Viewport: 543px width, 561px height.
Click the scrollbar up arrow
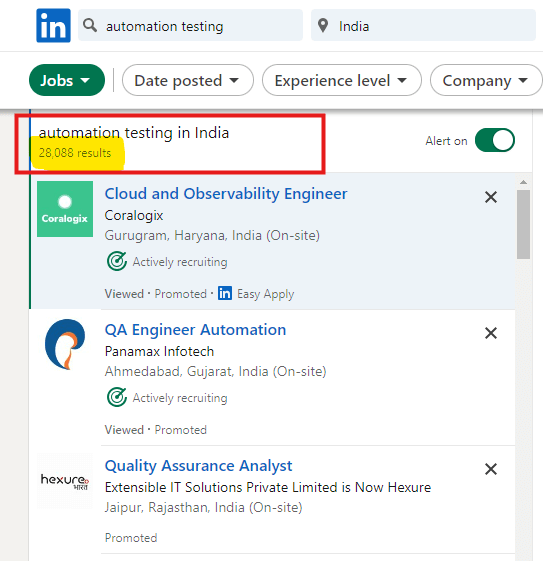click(x=523, y=182)
